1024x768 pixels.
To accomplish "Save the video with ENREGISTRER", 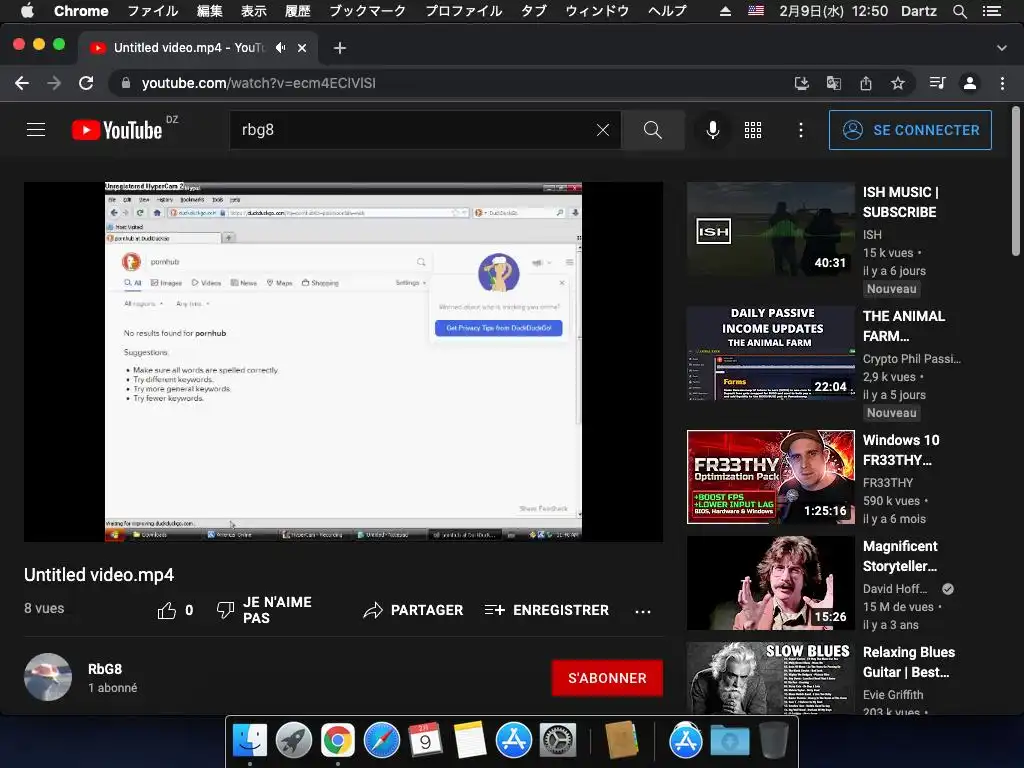I will click(x=547, y=610).
